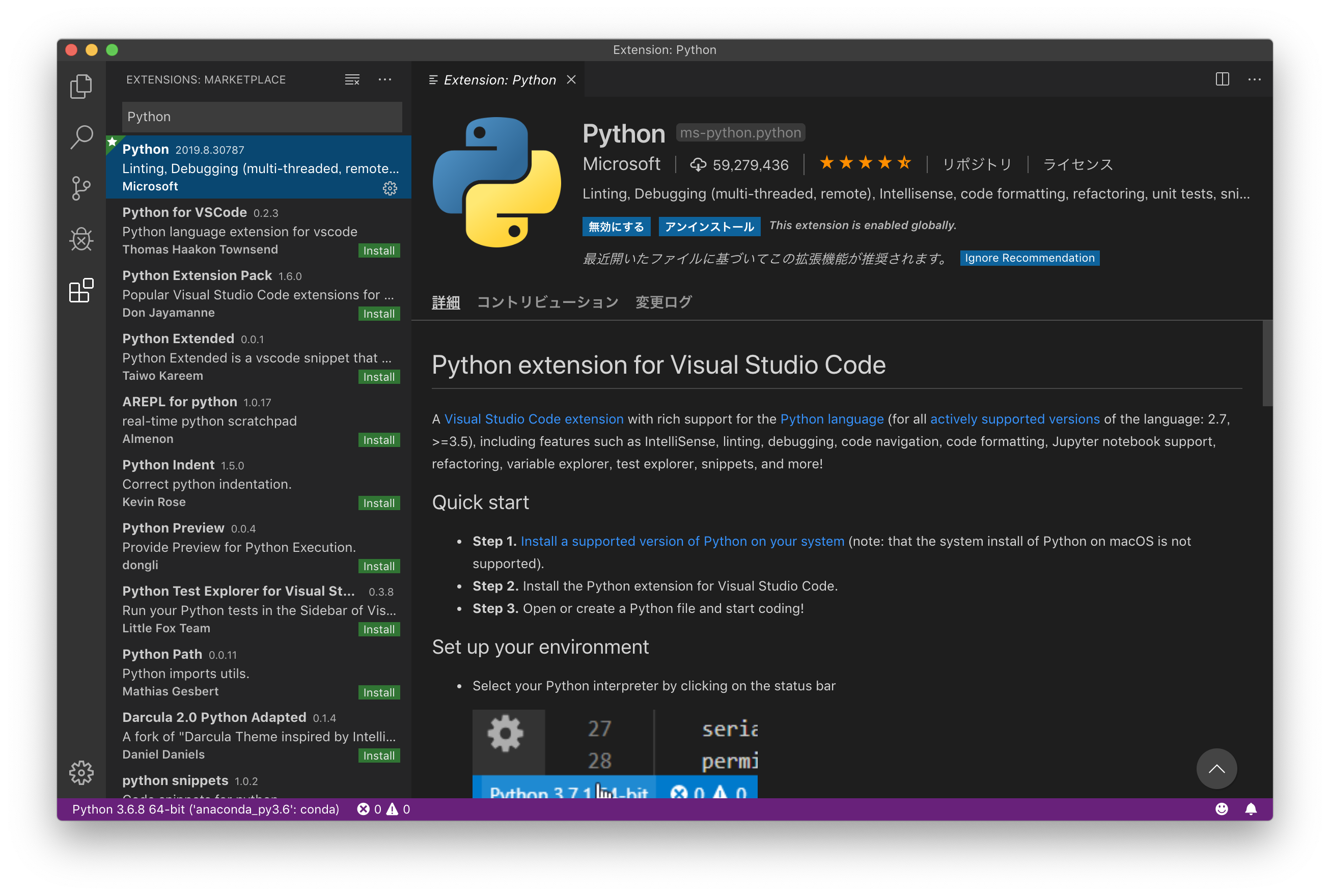Open the Search view in activity bar
Screen dimensions: 1330x896
click(80, 137)
